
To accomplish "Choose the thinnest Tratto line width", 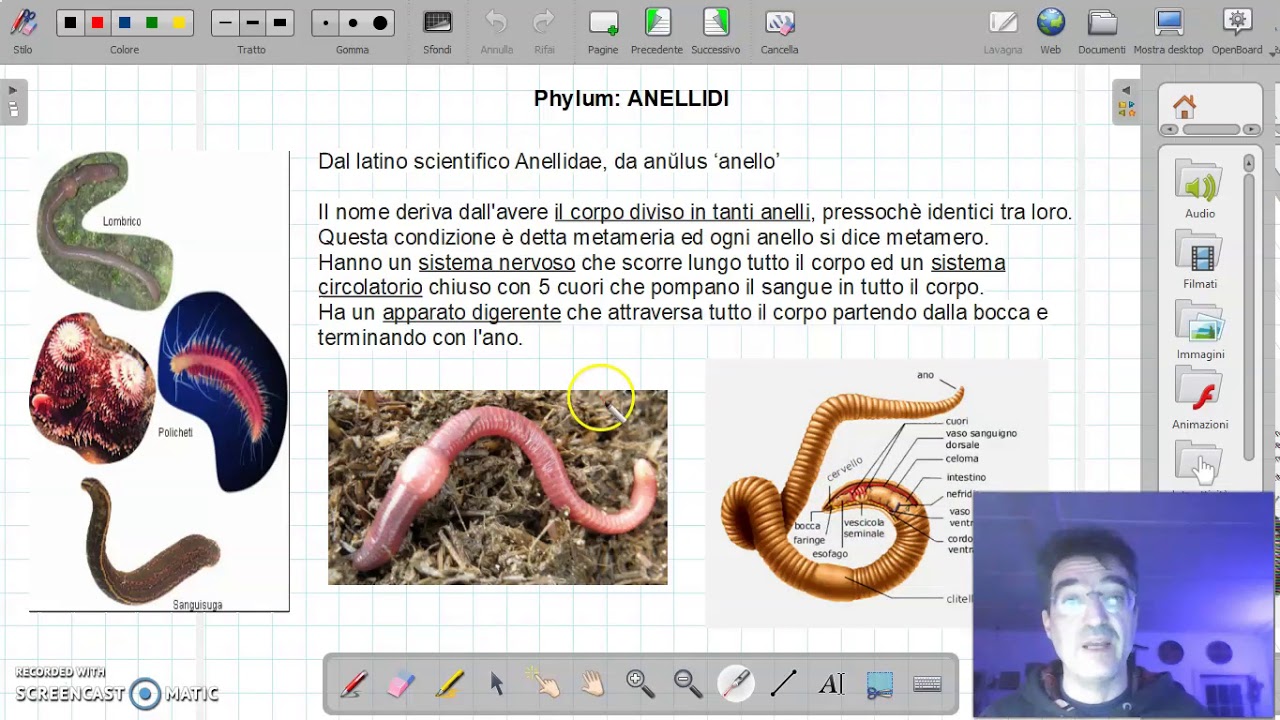I will tap(225, 23).
